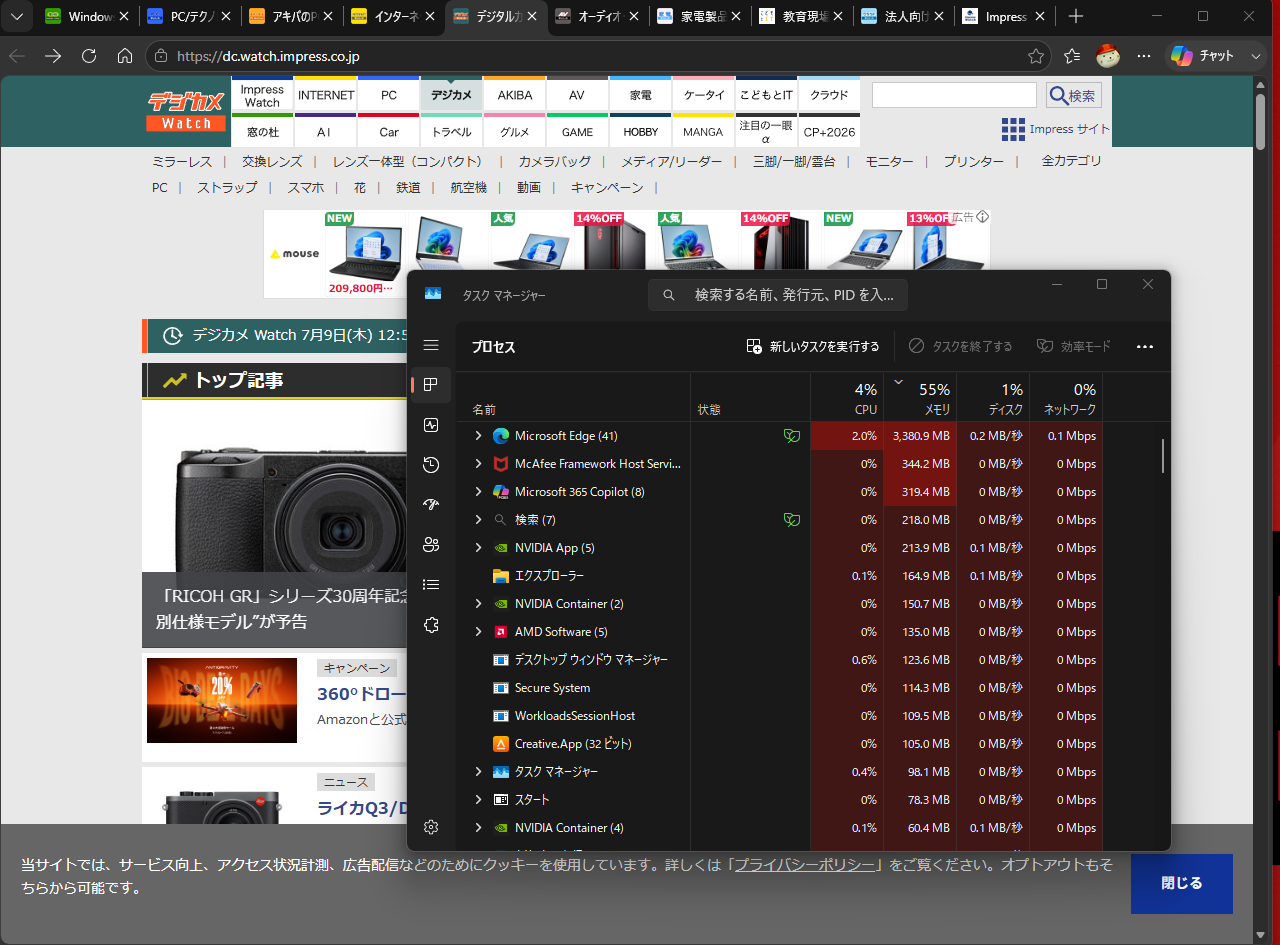1280x945 pixels.
Task: Open the drone campaign article thumbnail
Action: click(x=222, y=700)
